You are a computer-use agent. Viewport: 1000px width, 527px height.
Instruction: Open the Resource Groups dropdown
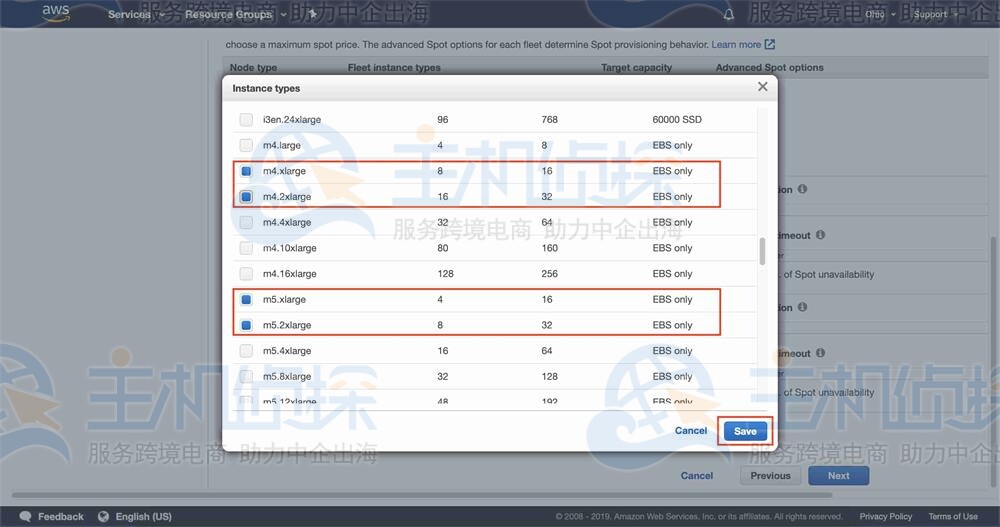235,14
